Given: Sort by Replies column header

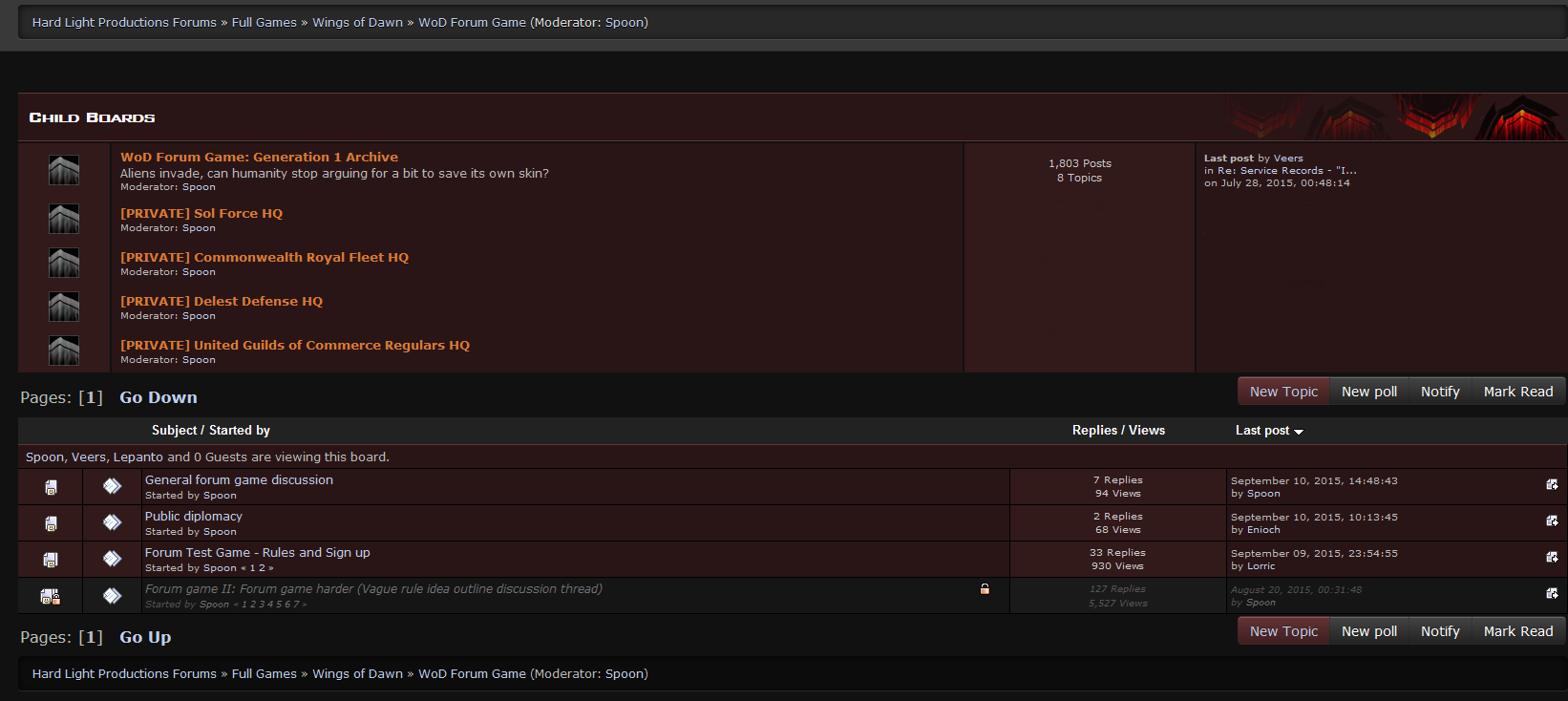Looking at the screenshot, I should tap(1094, 431).
